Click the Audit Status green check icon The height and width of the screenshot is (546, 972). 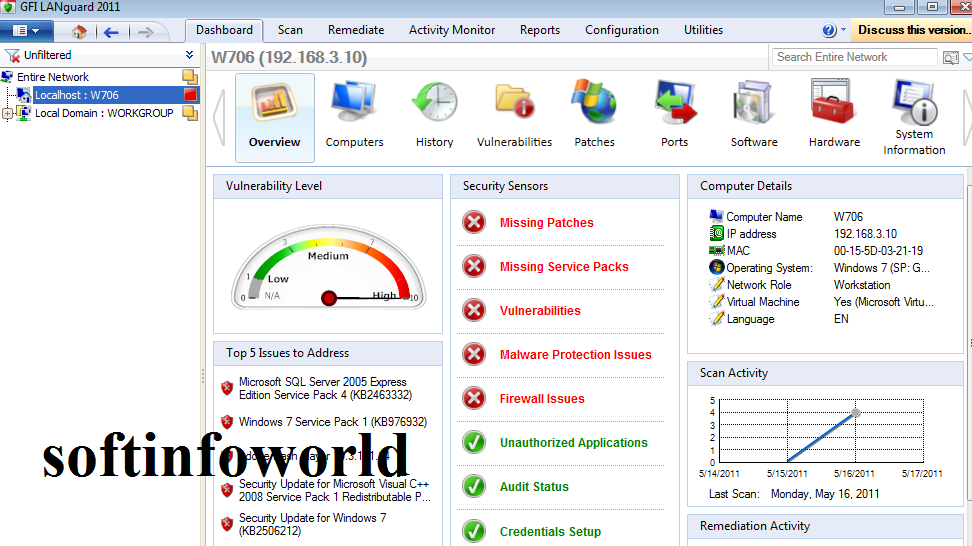pos(474,487)
